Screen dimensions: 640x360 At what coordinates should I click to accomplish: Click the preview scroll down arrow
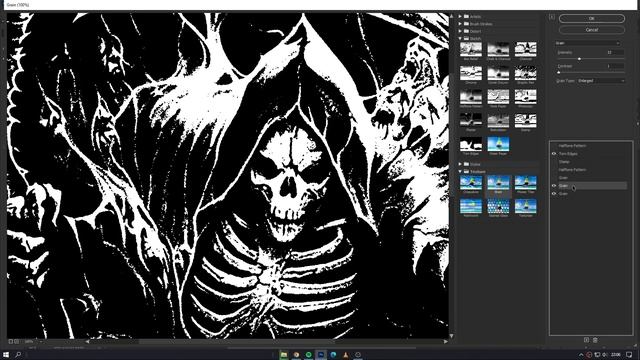pos(451,336)
